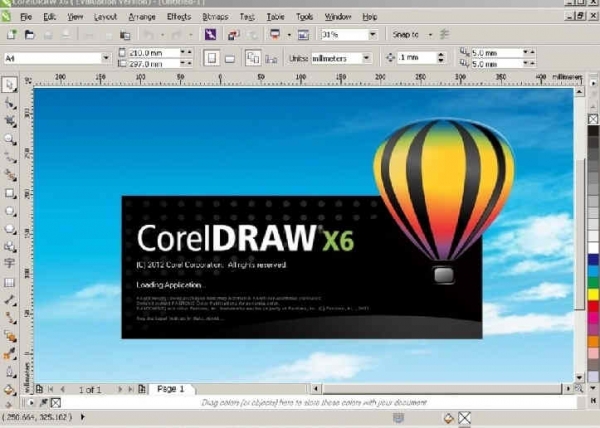Open Search Content purple icon
This screenshot has width=600, height=428.
point(210,34)
